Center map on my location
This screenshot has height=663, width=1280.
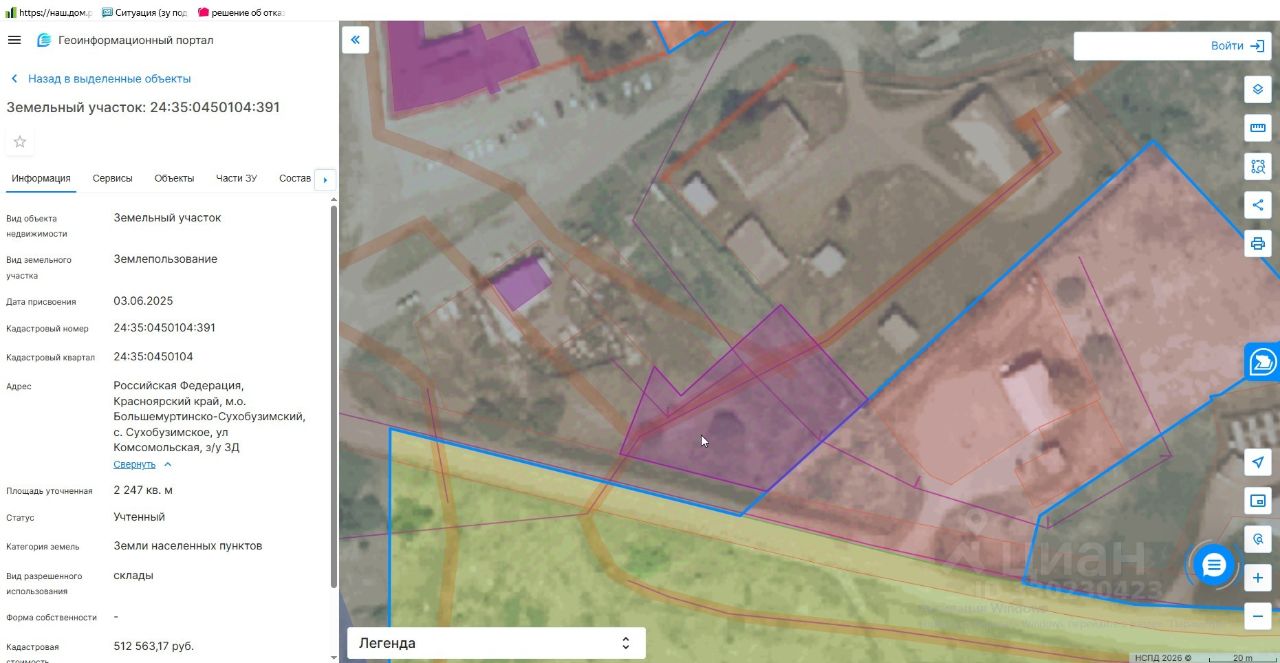point(1258,462)
